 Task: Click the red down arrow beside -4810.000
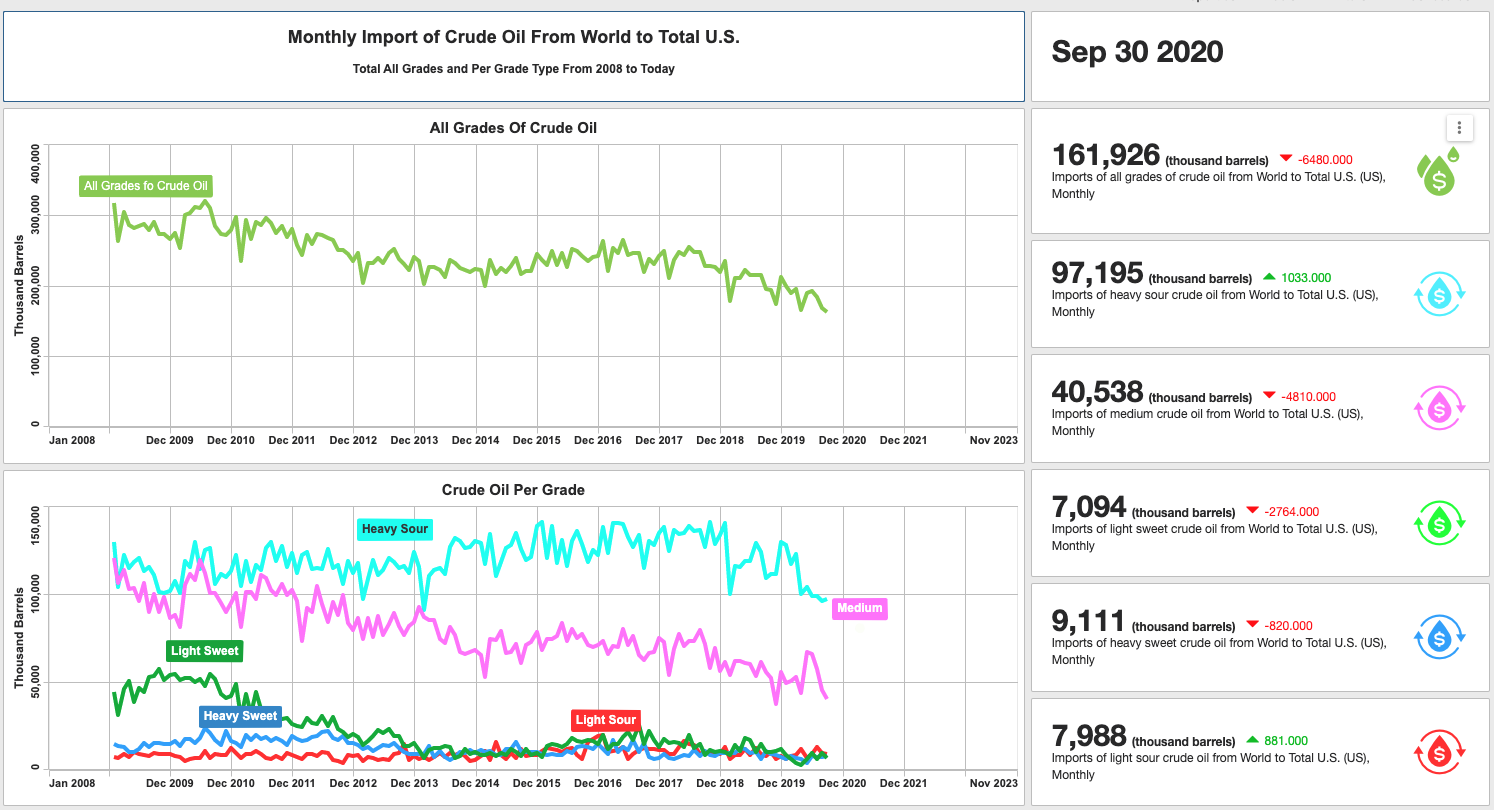[x=1269, y=396]
